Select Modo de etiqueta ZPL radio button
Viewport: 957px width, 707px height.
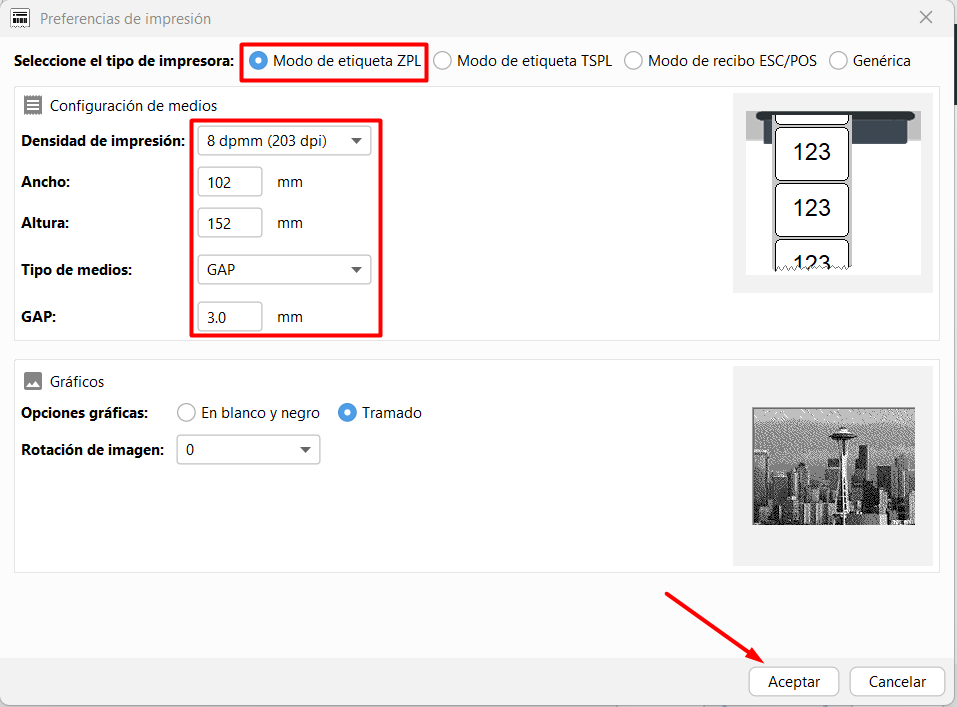pos(258,61)
